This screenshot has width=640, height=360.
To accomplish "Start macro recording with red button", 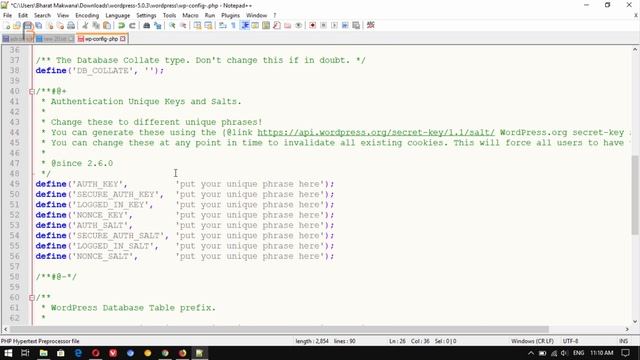I will click(312, 25).
